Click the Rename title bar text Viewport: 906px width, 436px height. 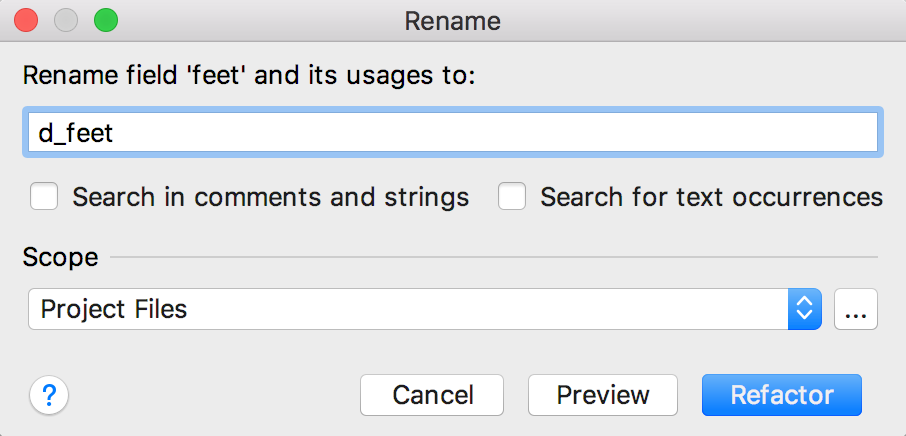[x=452, y=22]
